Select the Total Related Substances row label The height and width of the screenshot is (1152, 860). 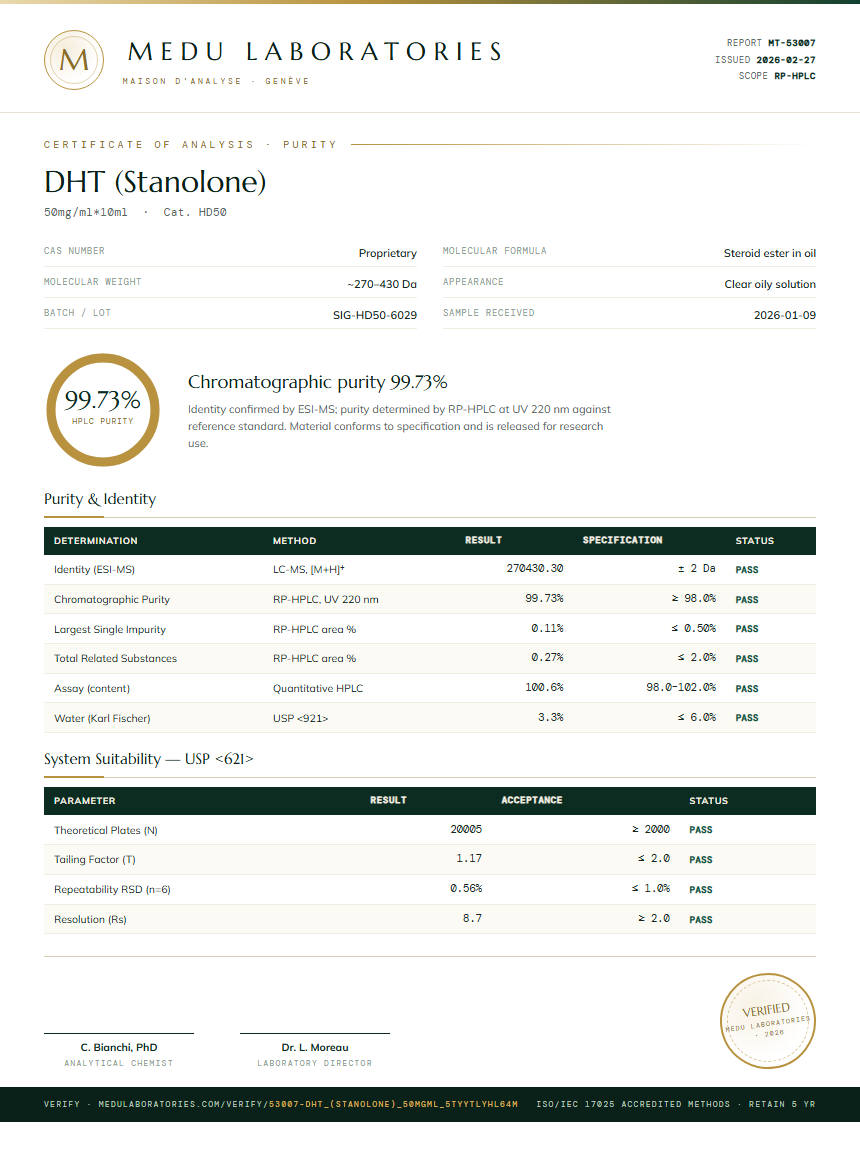(115, 658)
